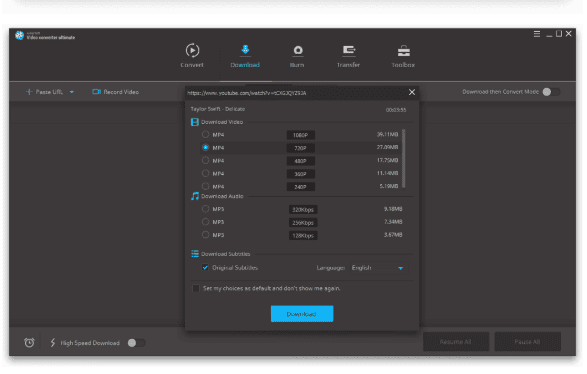
Task: Click the 27.09MB file size text
Action: 387,147
